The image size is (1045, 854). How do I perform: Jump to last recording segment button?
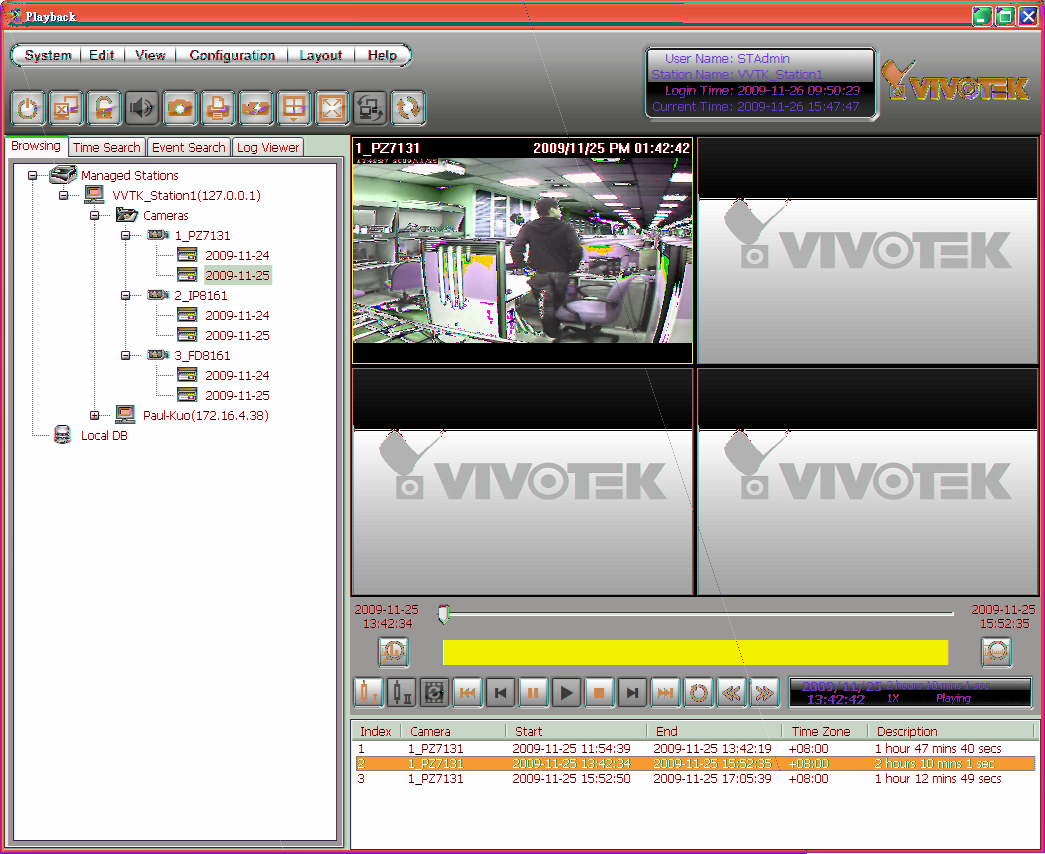coord(665,693)
